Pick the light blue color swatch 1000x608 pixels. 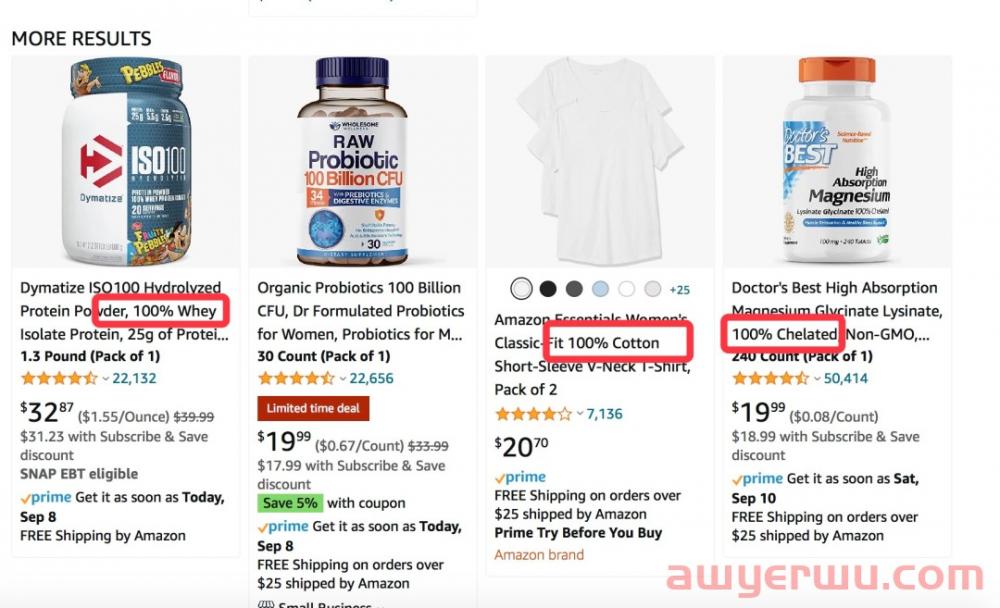click(600, 289)
